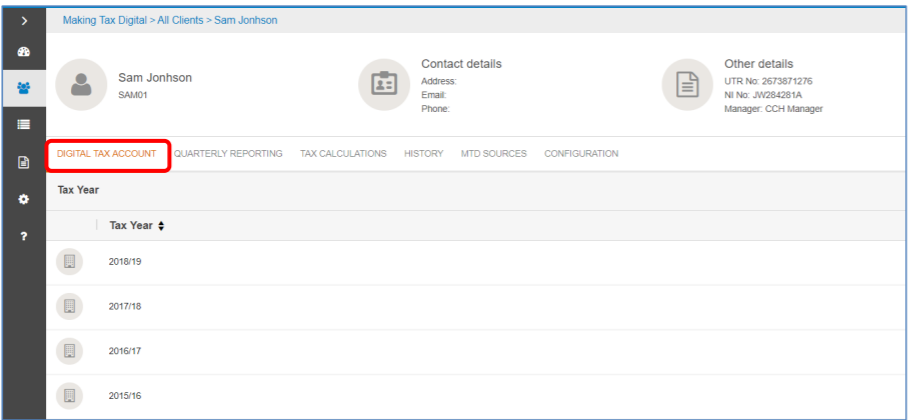
Task: Select the 2017/18 tax year row text
Action: coord(125,306)
